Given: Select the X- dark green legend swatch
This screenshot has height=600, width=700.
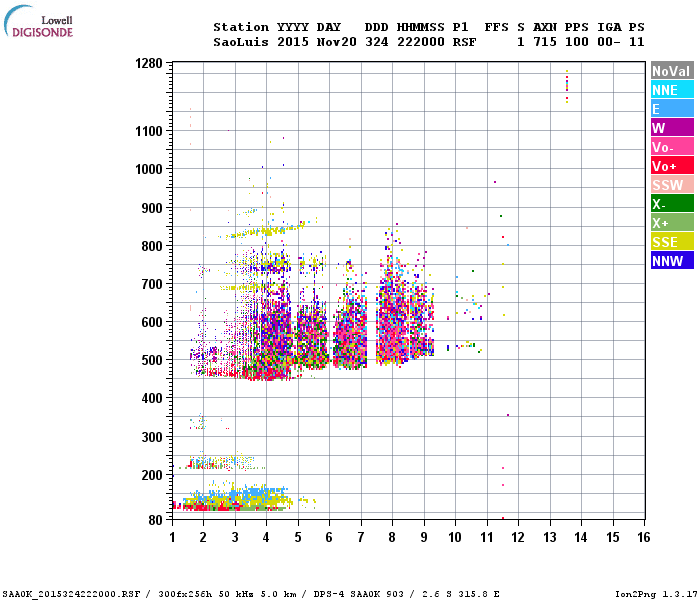Looking at the screenshot, I should pos(672,204).
